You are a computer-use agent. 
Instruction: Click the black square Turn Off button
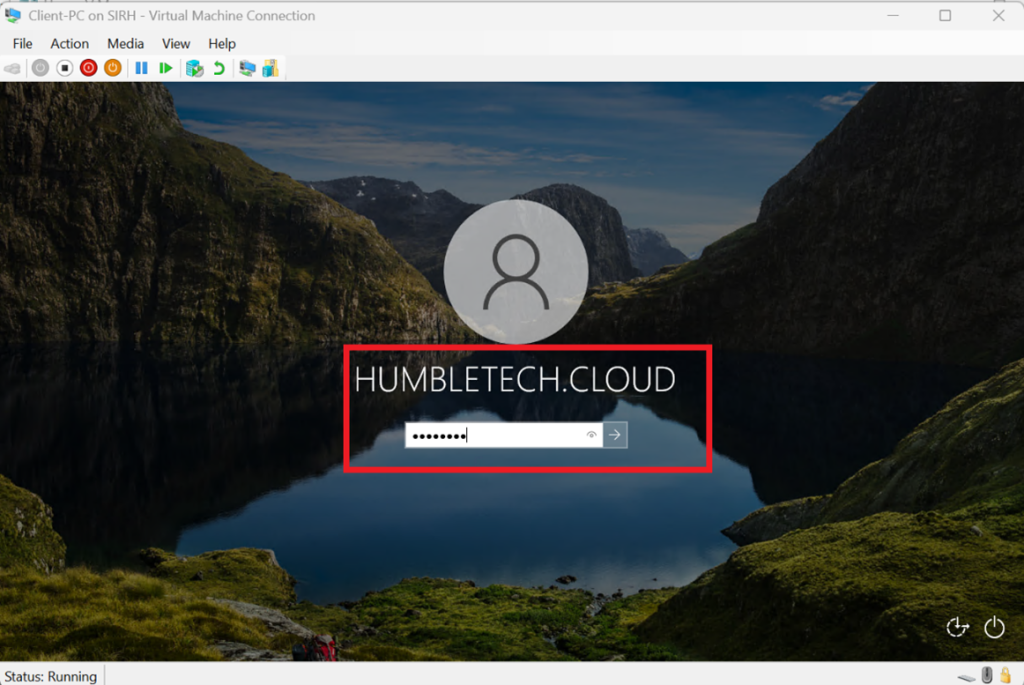(64, 68)
